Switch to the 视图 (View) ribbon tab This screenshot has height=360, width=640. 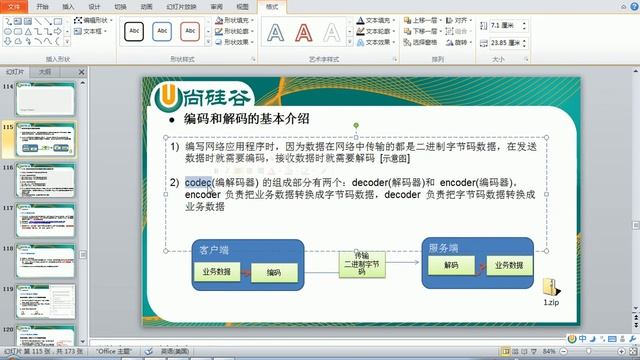[242, 7]
